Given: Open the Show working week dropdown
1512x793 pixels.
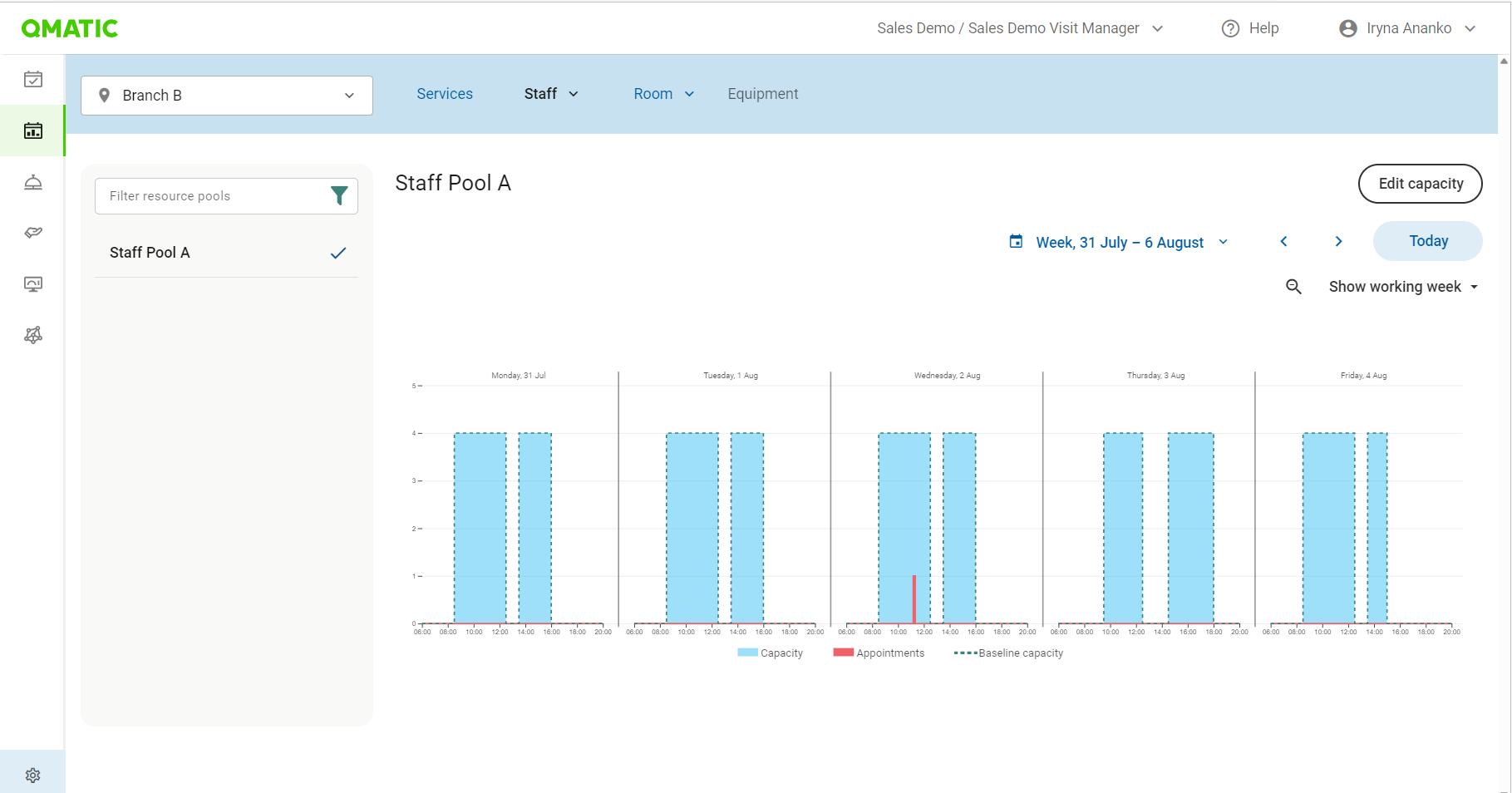Looking at the screenshot, I should (1403, 287).
